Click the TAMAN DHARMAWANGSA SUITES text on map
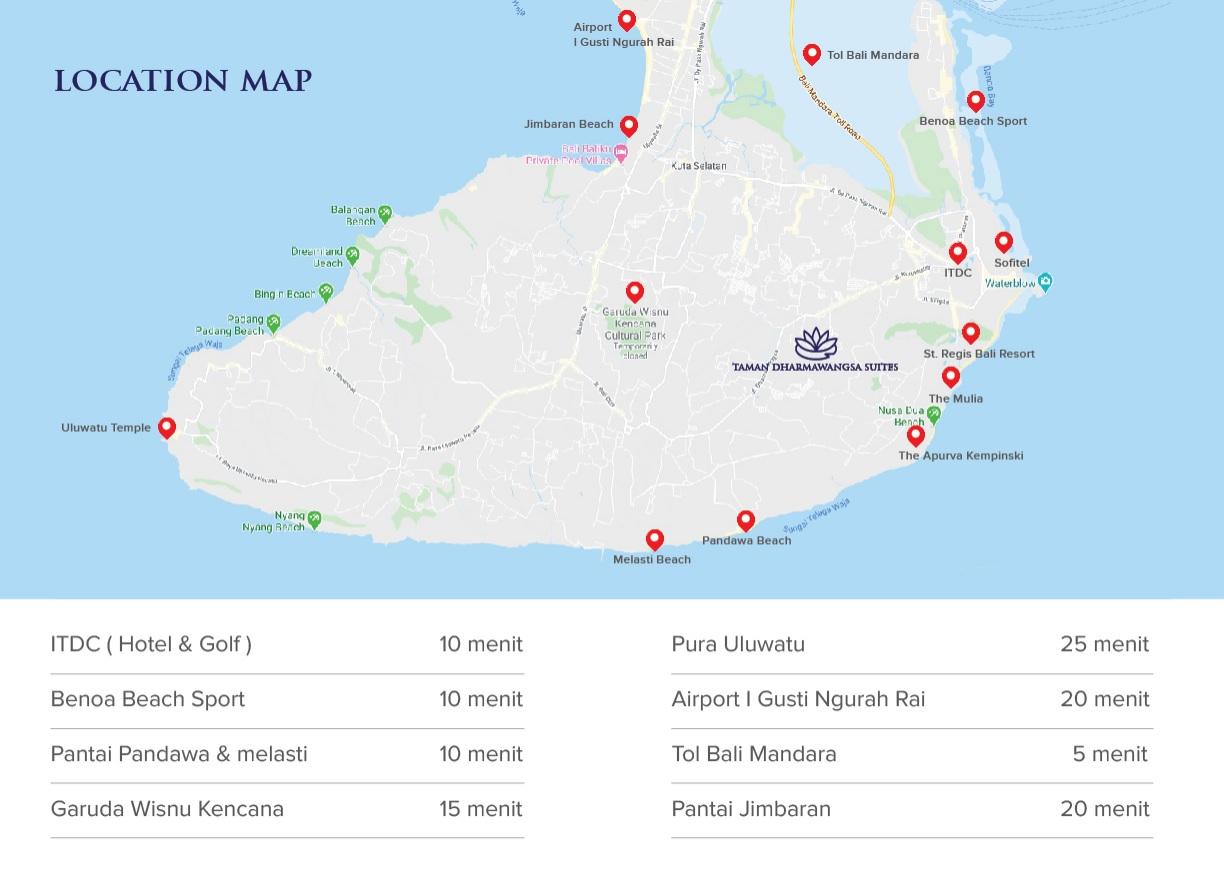 [815, 367]
